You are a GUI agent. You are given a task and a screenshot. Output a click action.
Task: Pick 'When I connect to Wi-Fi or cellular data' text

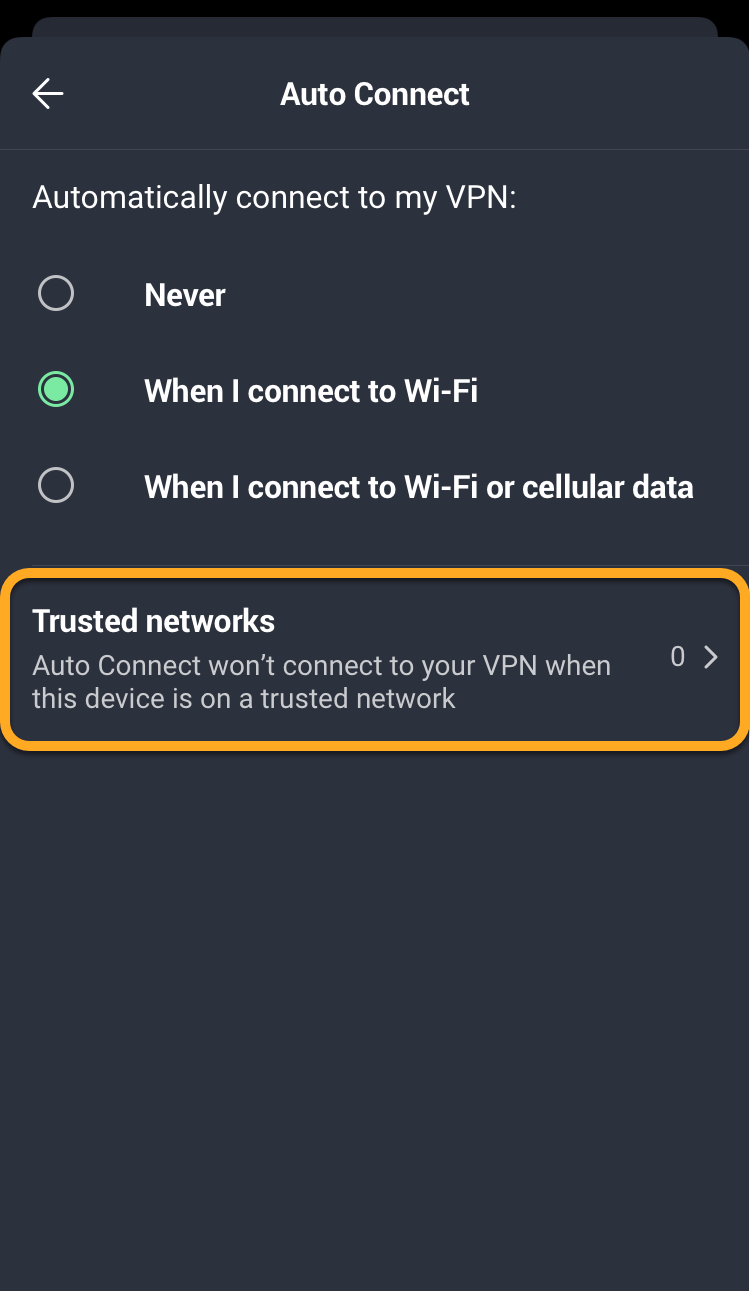418,487
